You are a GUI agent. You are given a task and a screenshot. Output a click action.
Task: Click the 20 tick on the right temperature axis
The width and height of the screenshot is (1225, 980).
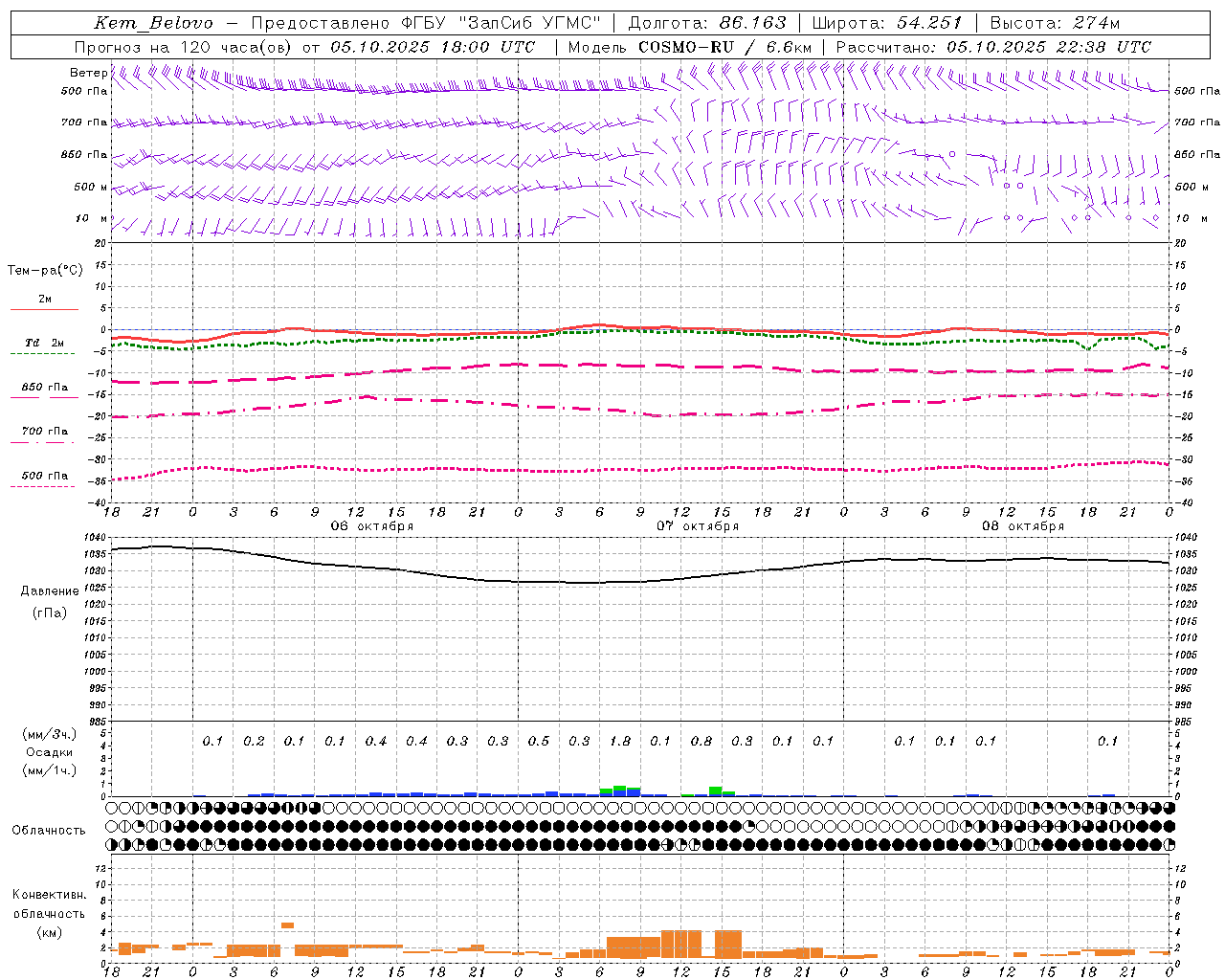pyautogui.click(x=1181, y=243)
